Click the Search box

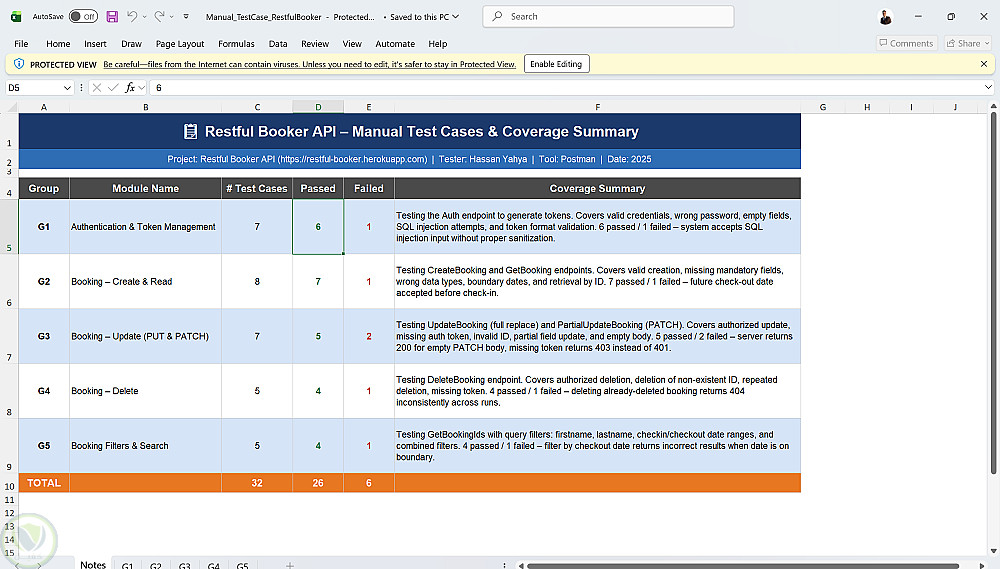coord(608,17)
